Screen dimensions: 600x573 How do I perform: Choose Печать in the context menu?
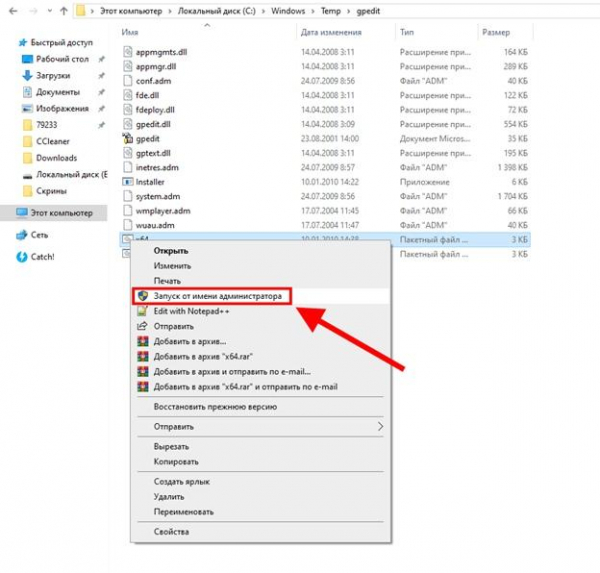[167, 281]
